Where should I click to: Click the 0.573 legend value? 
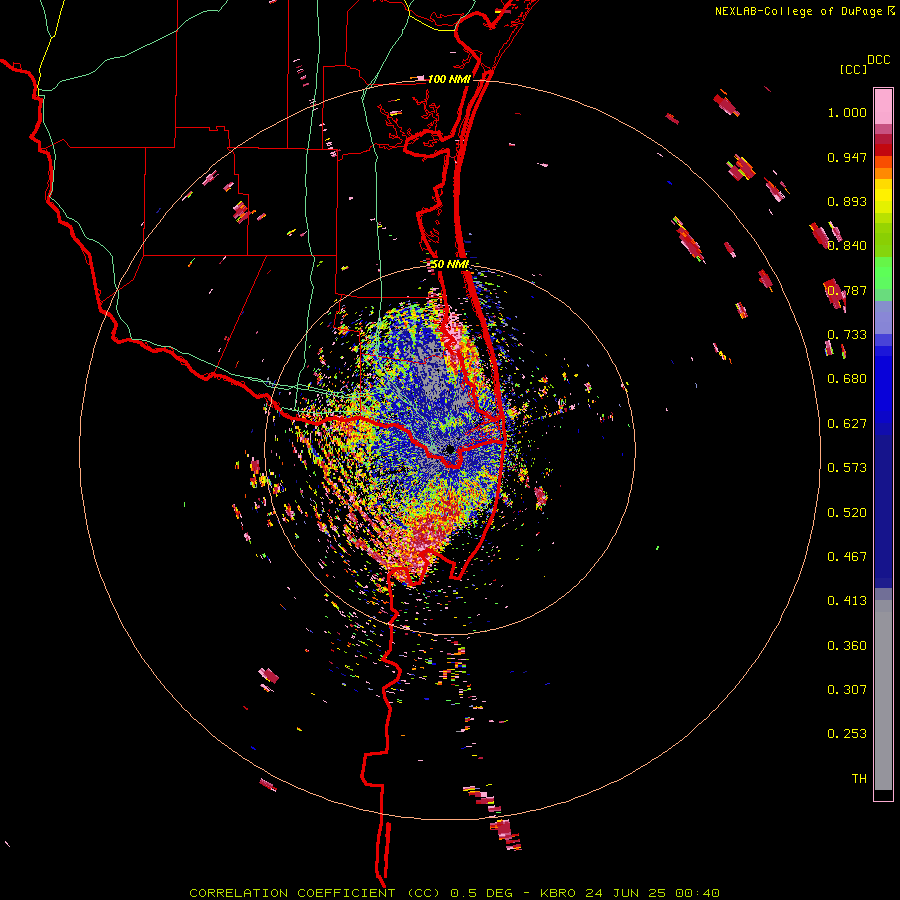[x=847, y=468]
